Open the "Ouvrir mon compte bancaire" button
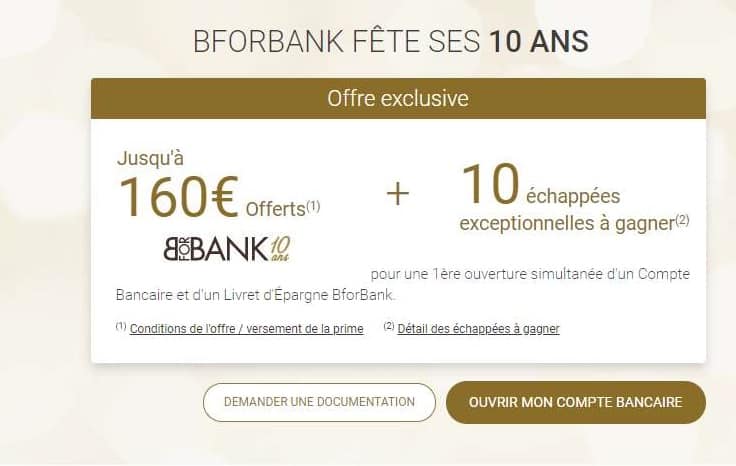Image resolution: width=736 pixels, height=466 pixels. [575, 402]
